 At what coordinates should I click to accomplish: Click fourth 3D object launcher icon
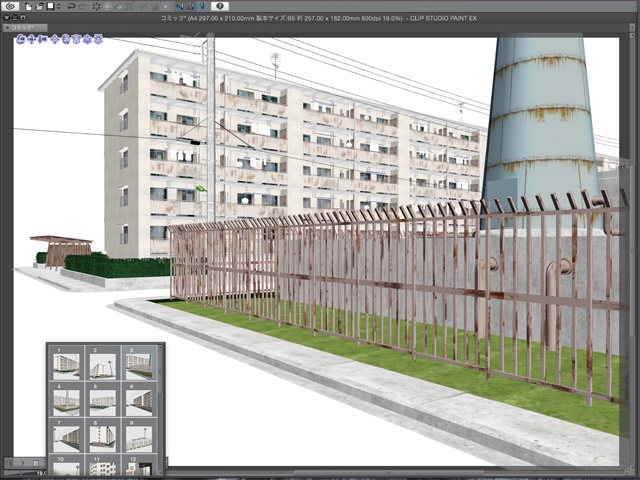point(56,39)
